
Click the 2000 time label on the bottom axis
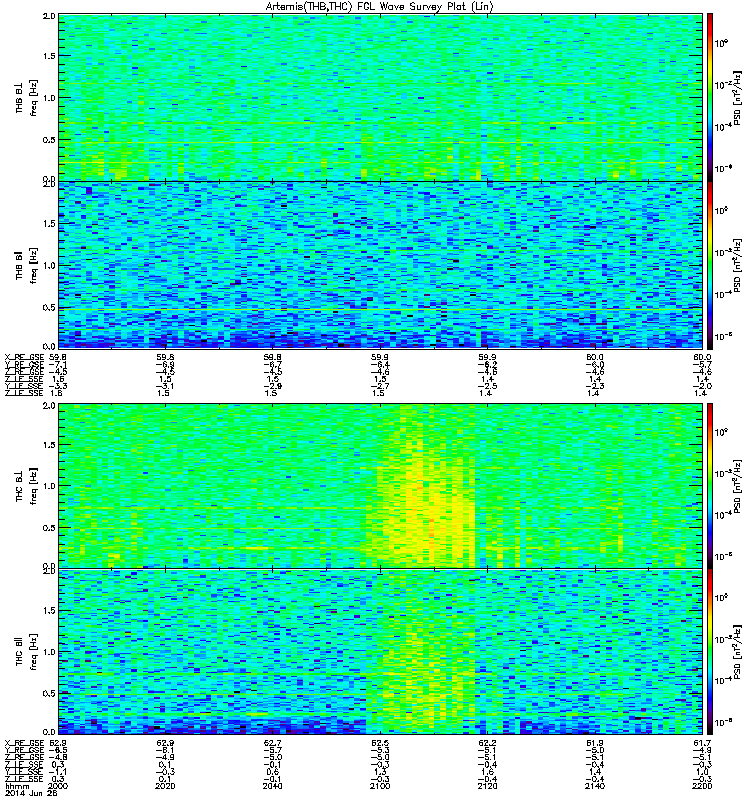tap(57, 786)
